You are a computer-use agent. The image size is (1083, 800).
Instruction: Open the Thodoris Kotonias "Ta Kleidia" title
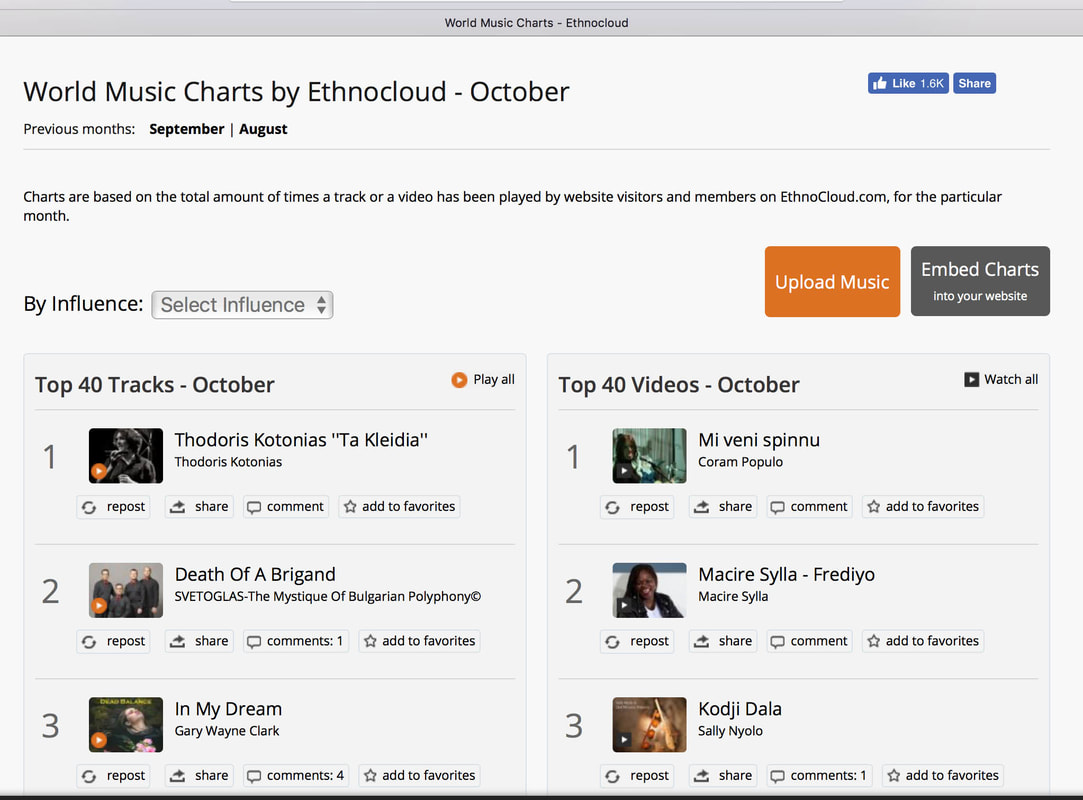click(x=301, y=440)
